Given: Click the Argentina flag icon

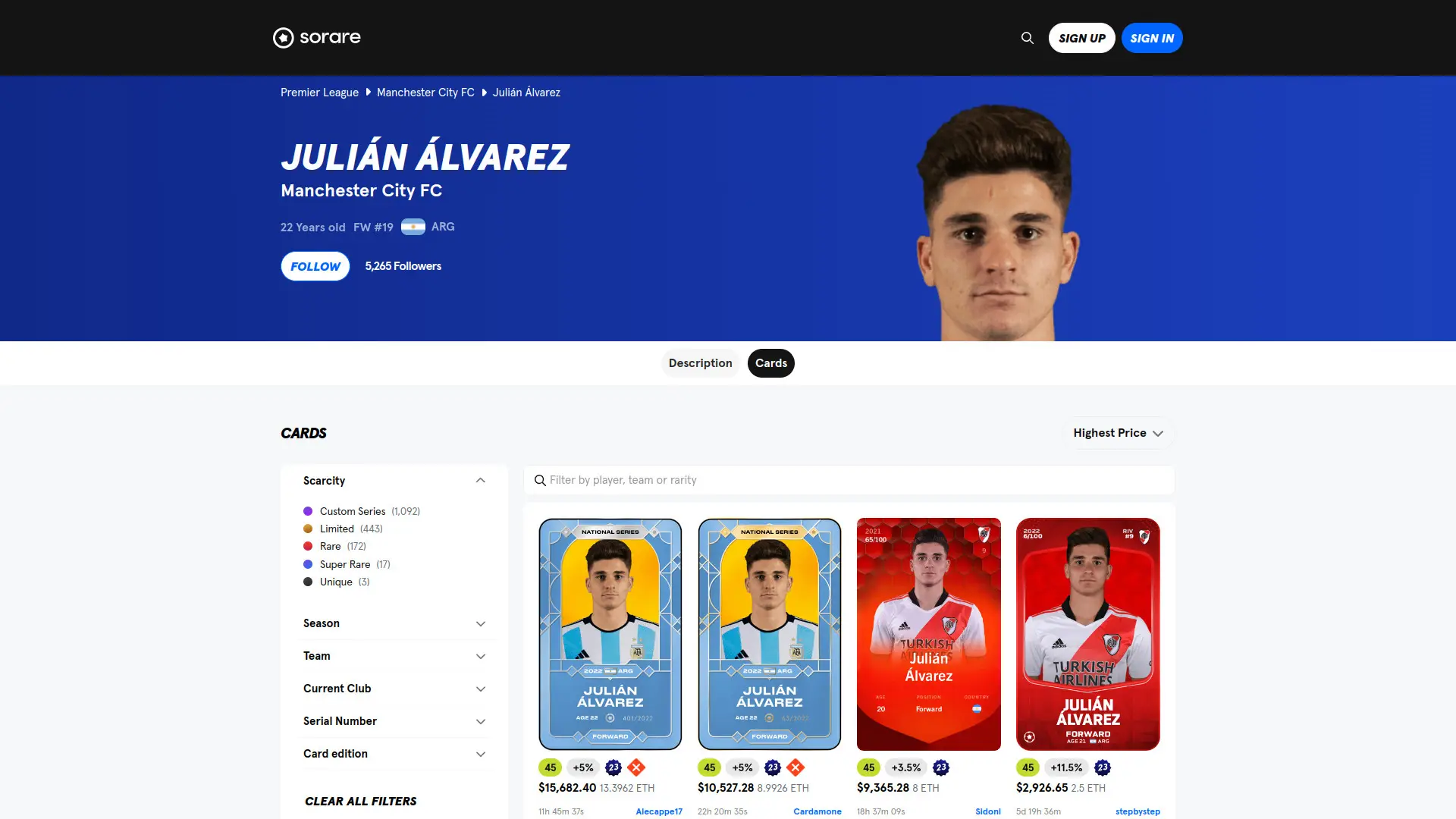Looking at the screenshot, I should (413, 227).
